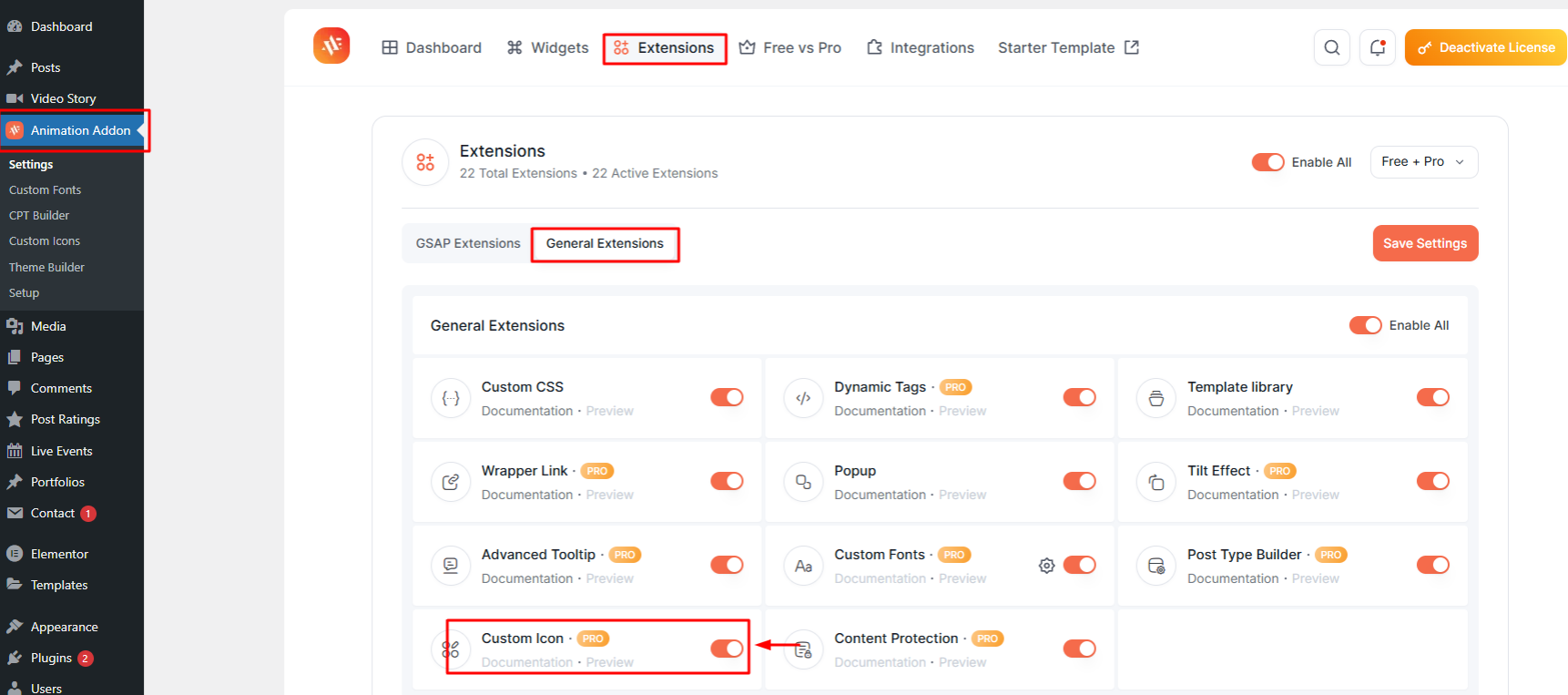Click the Appearance brush icon
Image resolution: width=1568 pixels, height=695 pixels.
click(15, 627)
